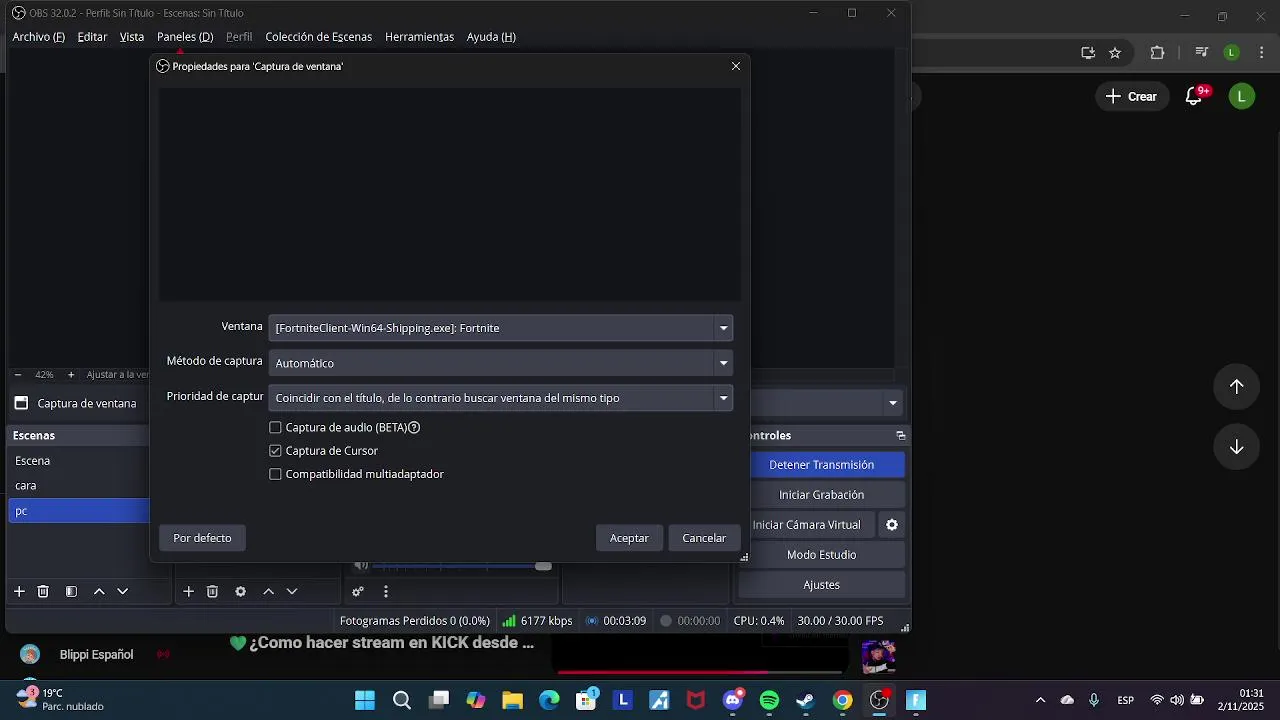1280x720 pixels.
Task: Open Microsoft Edge from the taskbar
Action: tap(549, 700)
